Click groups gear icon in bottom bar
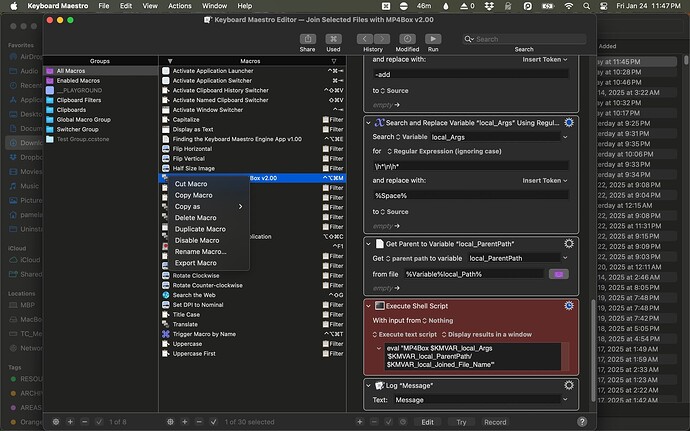 coord(56,422)
